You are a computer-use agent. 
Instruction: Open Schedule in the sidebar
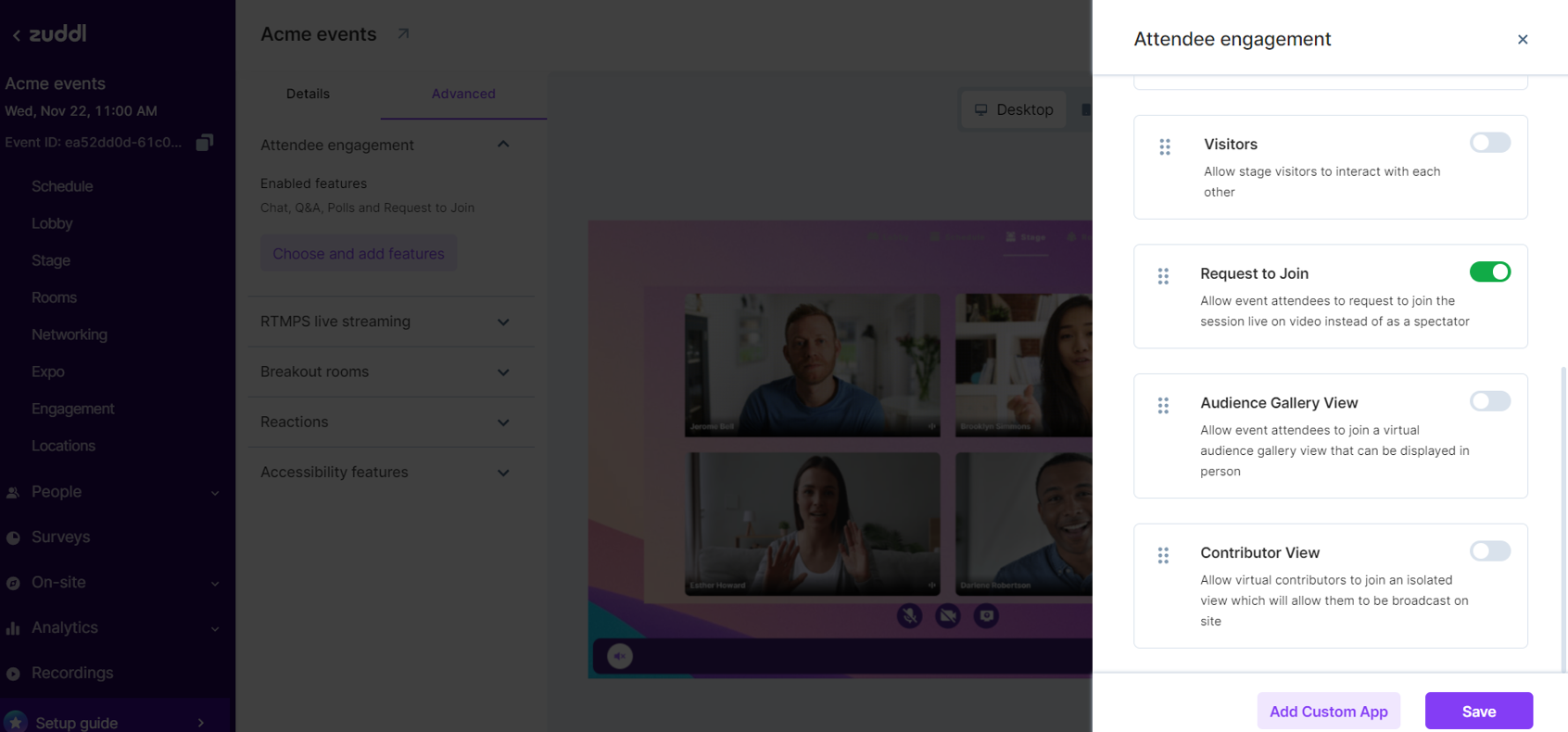[62, 186]
